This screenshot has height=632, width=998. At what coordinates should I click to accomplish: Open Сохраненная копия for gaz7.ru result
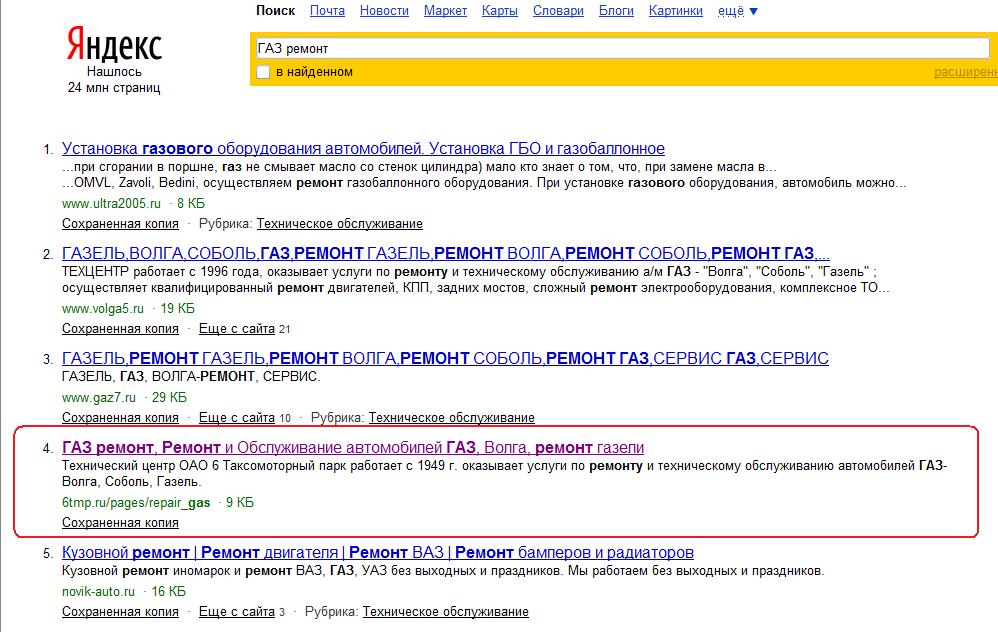(x=120, y=418)
